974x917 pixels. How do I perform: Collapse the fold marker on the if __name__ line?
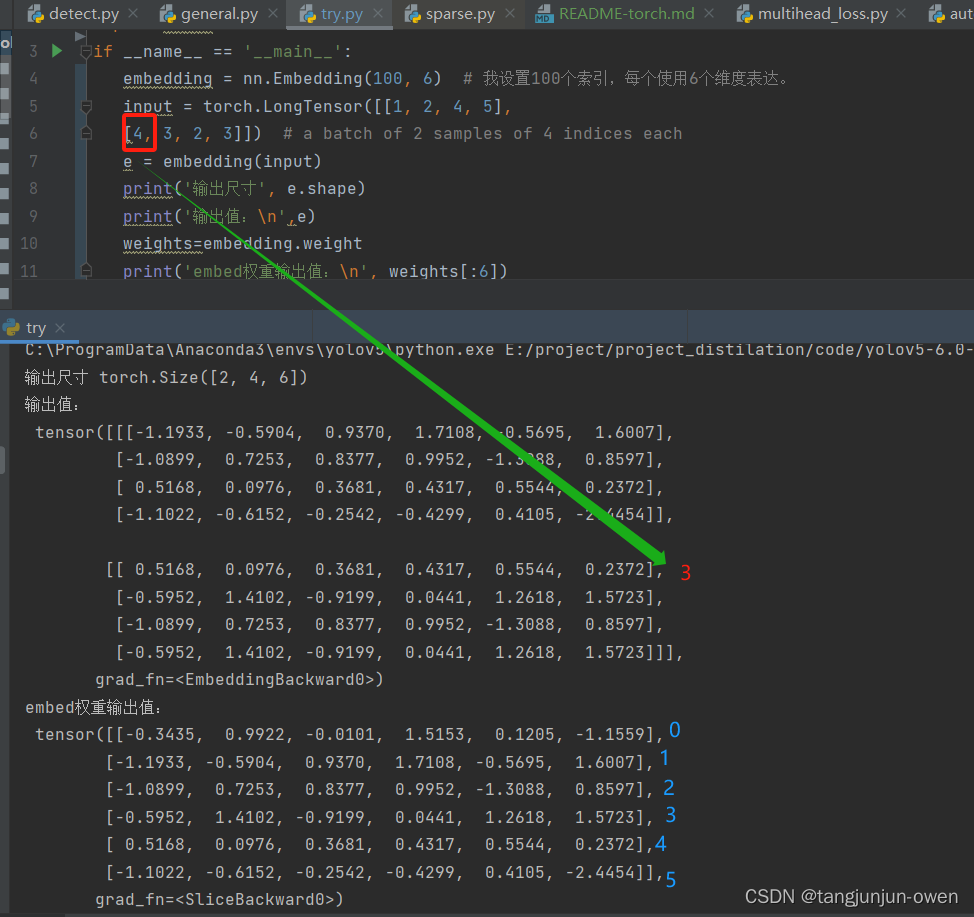click(x=86, y=52)
